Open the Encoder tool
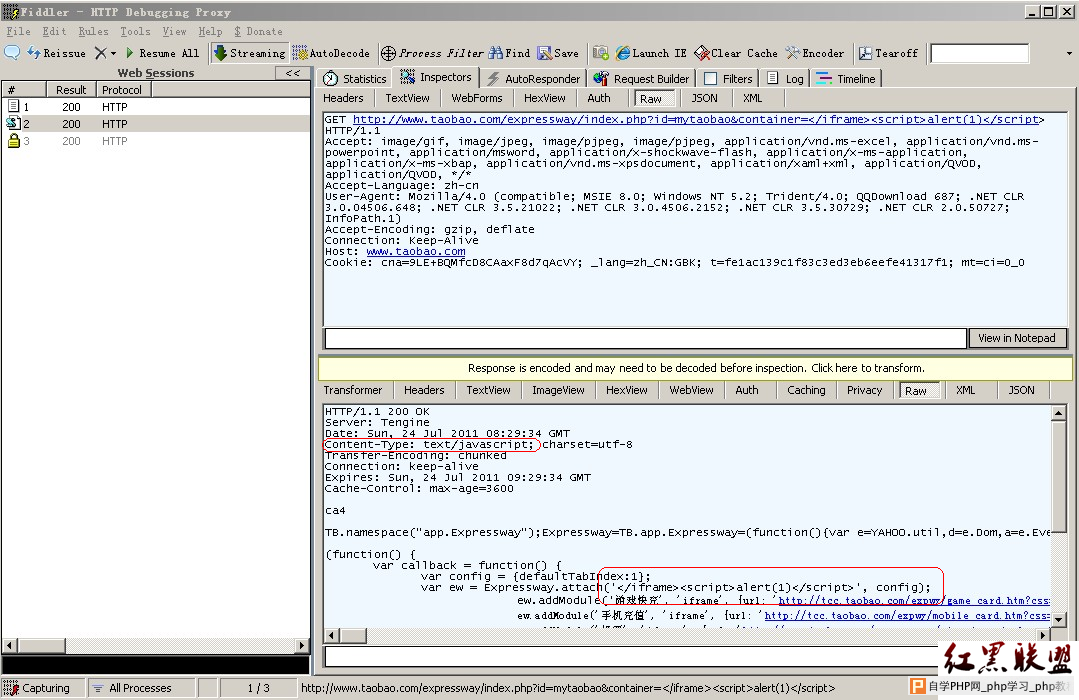This screenshot has height=700, width=1079. [x=815, y=53]
